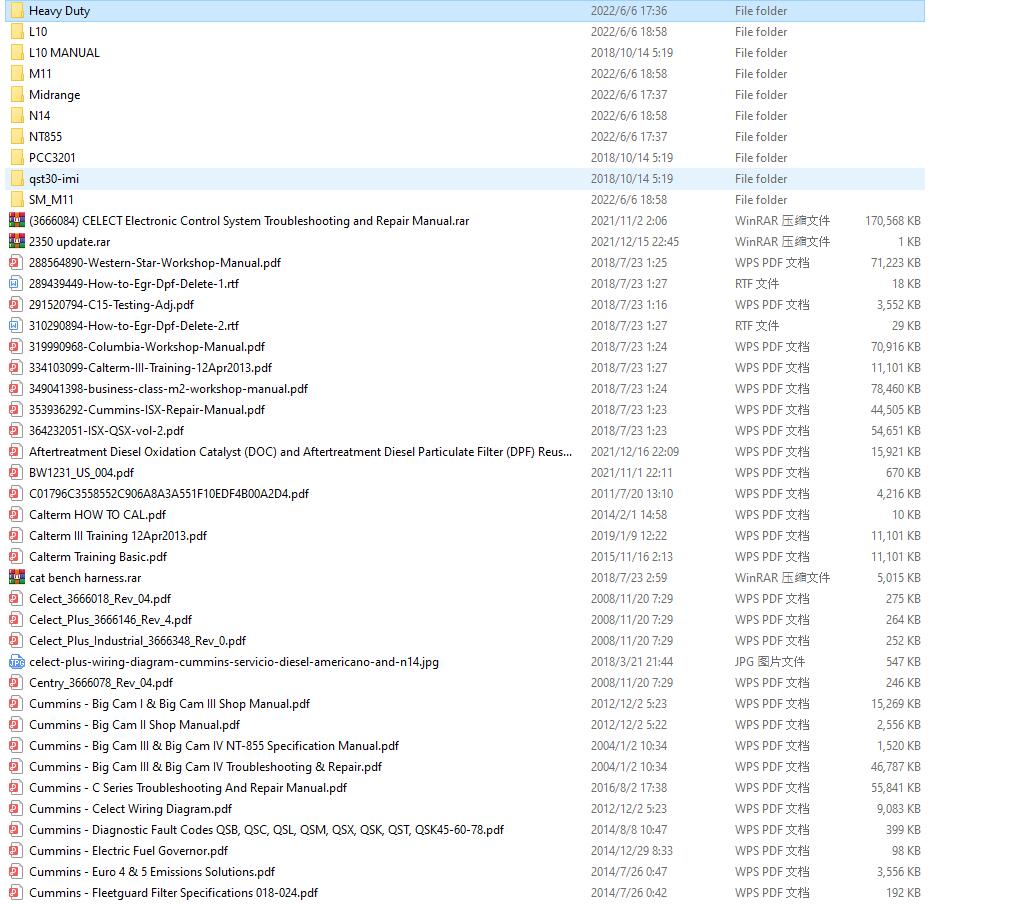Viewport: 1017px width, 905px height.
Task: Select Celect_Plus_Industrial_3666348_Rev_0.pdf
Action: [x=138, y=641]
